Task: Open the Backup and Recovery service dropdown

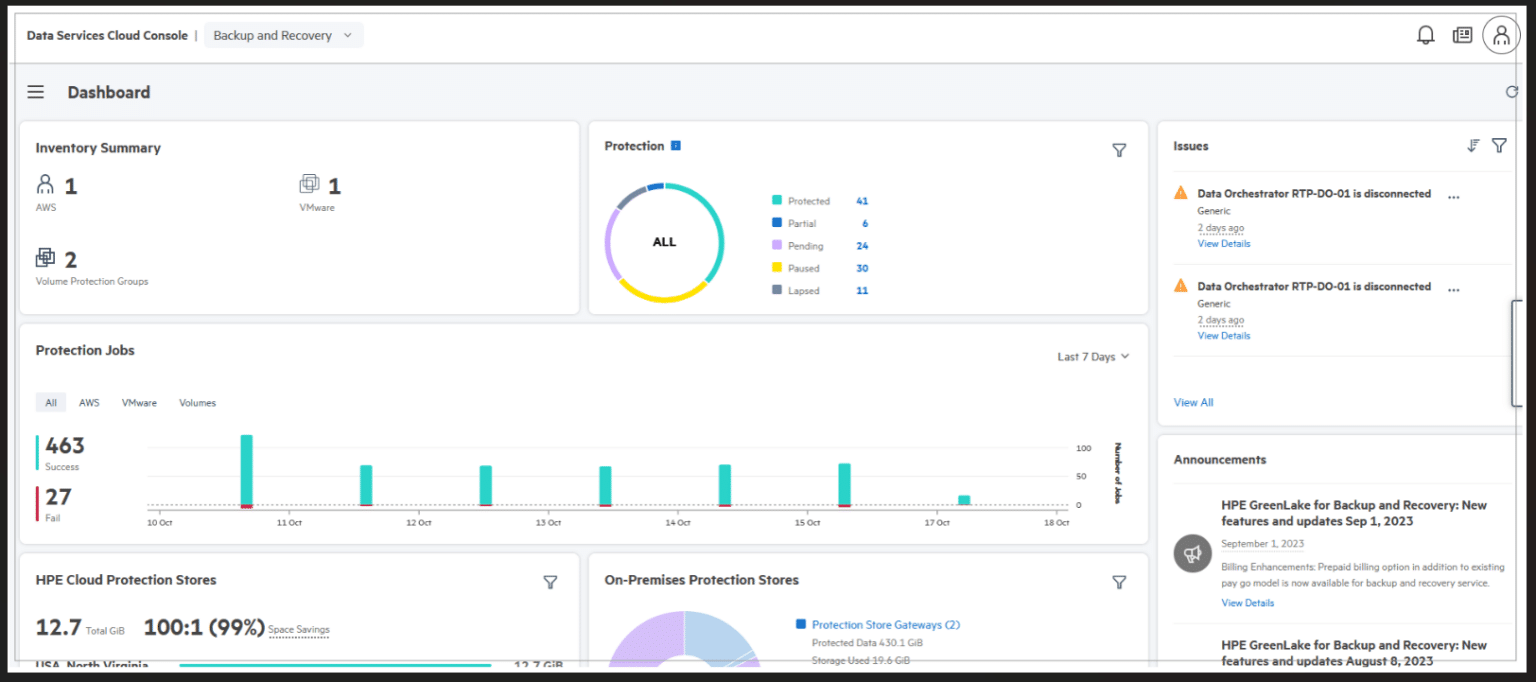Action: 284,35
